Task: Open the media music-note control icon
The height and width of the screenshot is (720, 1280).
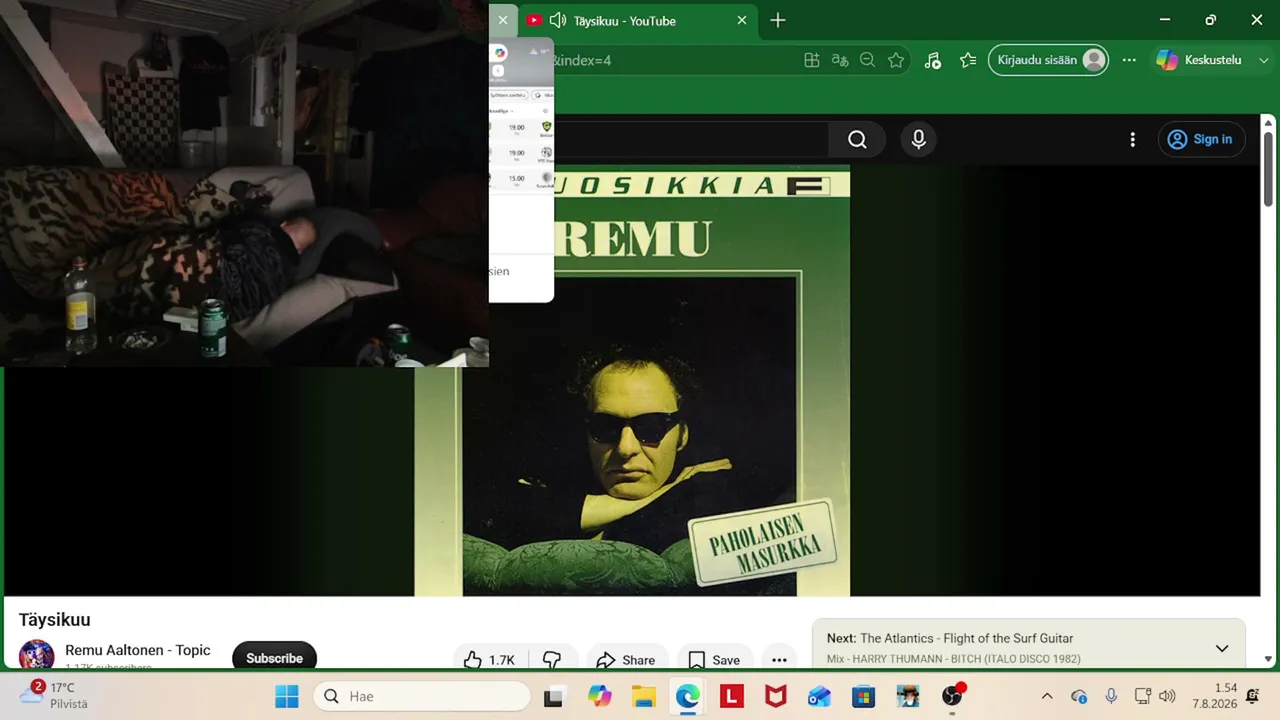Action: pos(932,60)
